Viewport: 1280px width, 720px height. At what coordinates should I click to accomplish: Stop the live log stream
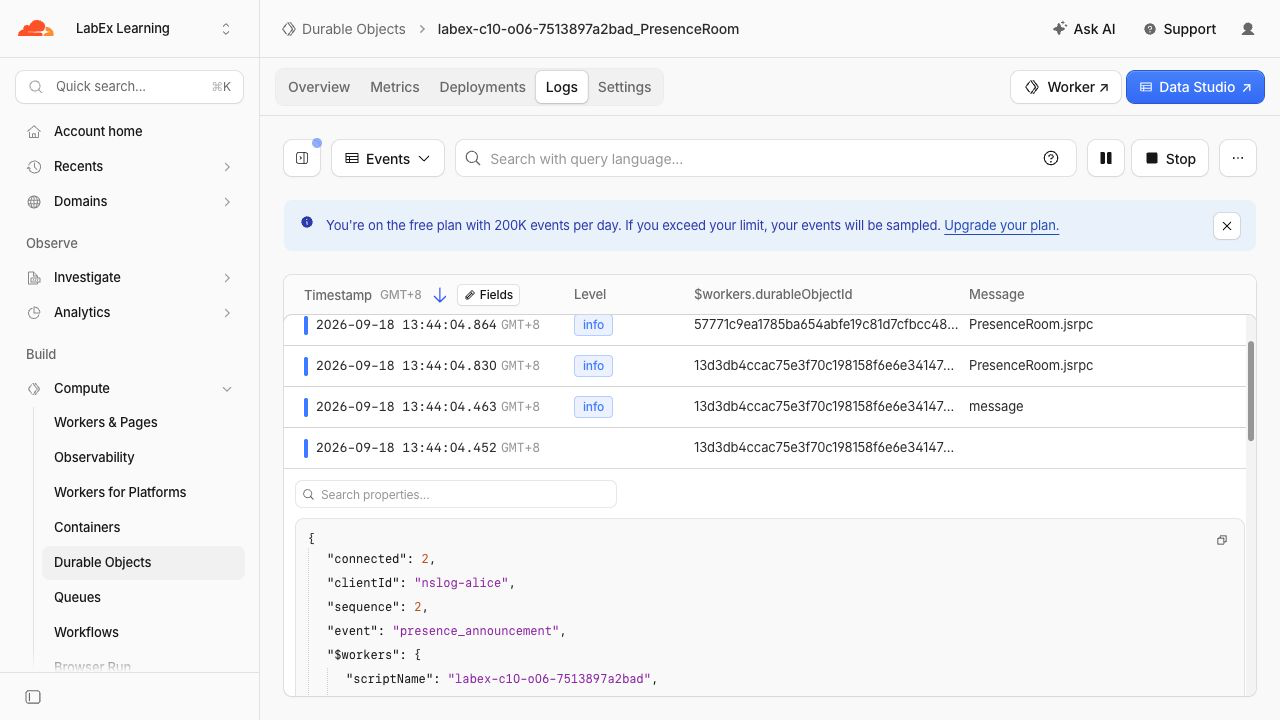pos(1170,158)
